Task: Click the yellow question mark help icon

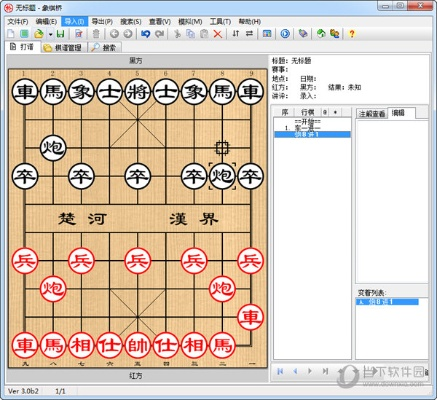Action: pyautogui.click(x=352, y=34)
